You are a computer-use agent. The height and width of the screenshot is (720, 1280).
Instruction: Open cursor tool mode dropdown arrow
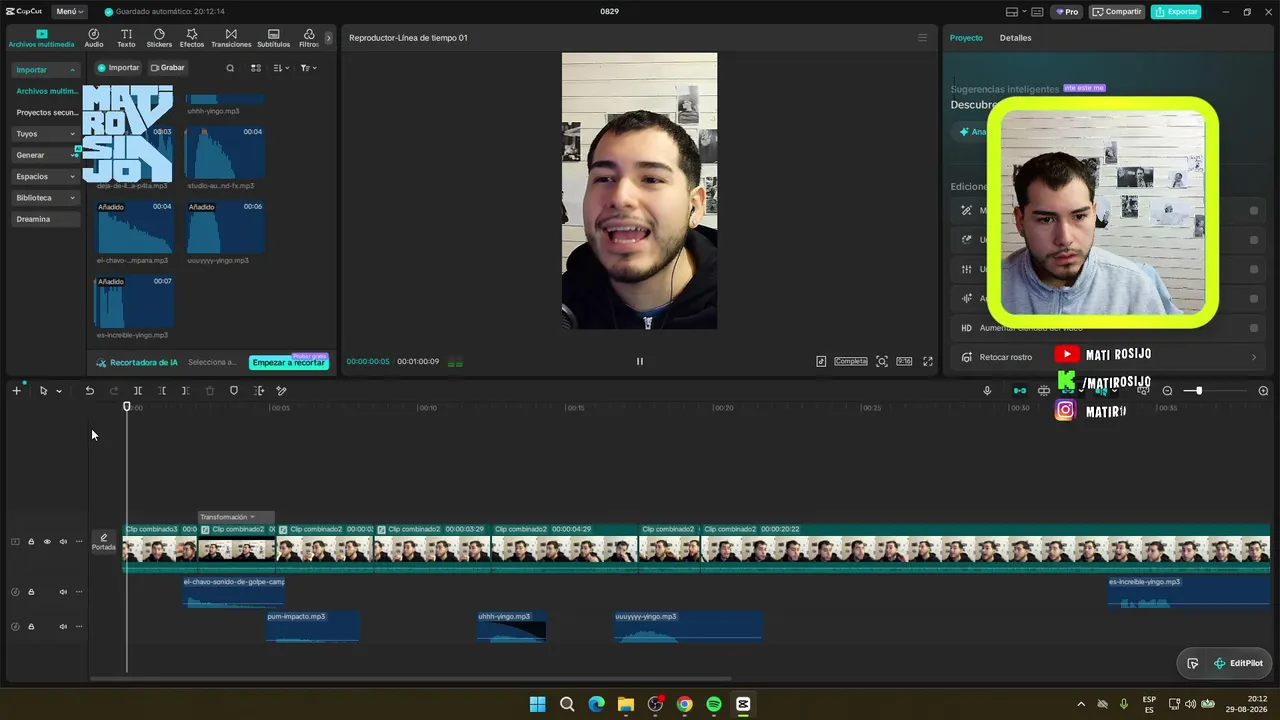[x=59, y=391]
